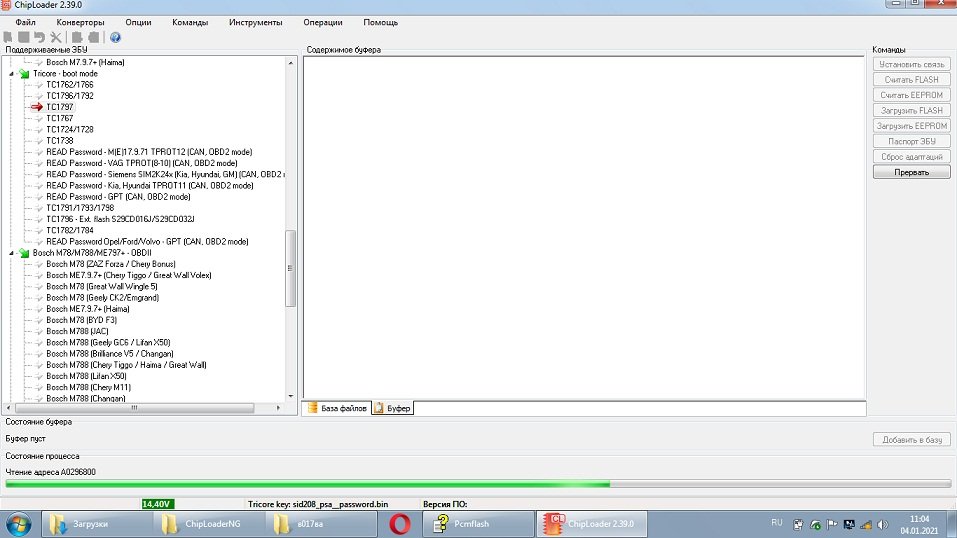The height and width of the screenshot is (538, 957).
Task: Switch to the Буфер tab
Action: point(393,408)
